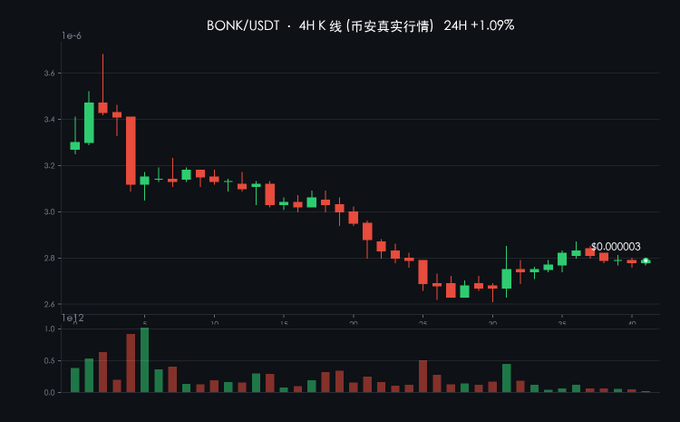Select the tallest red volume bar
The image size is (680, 422).
coord(131,363)
